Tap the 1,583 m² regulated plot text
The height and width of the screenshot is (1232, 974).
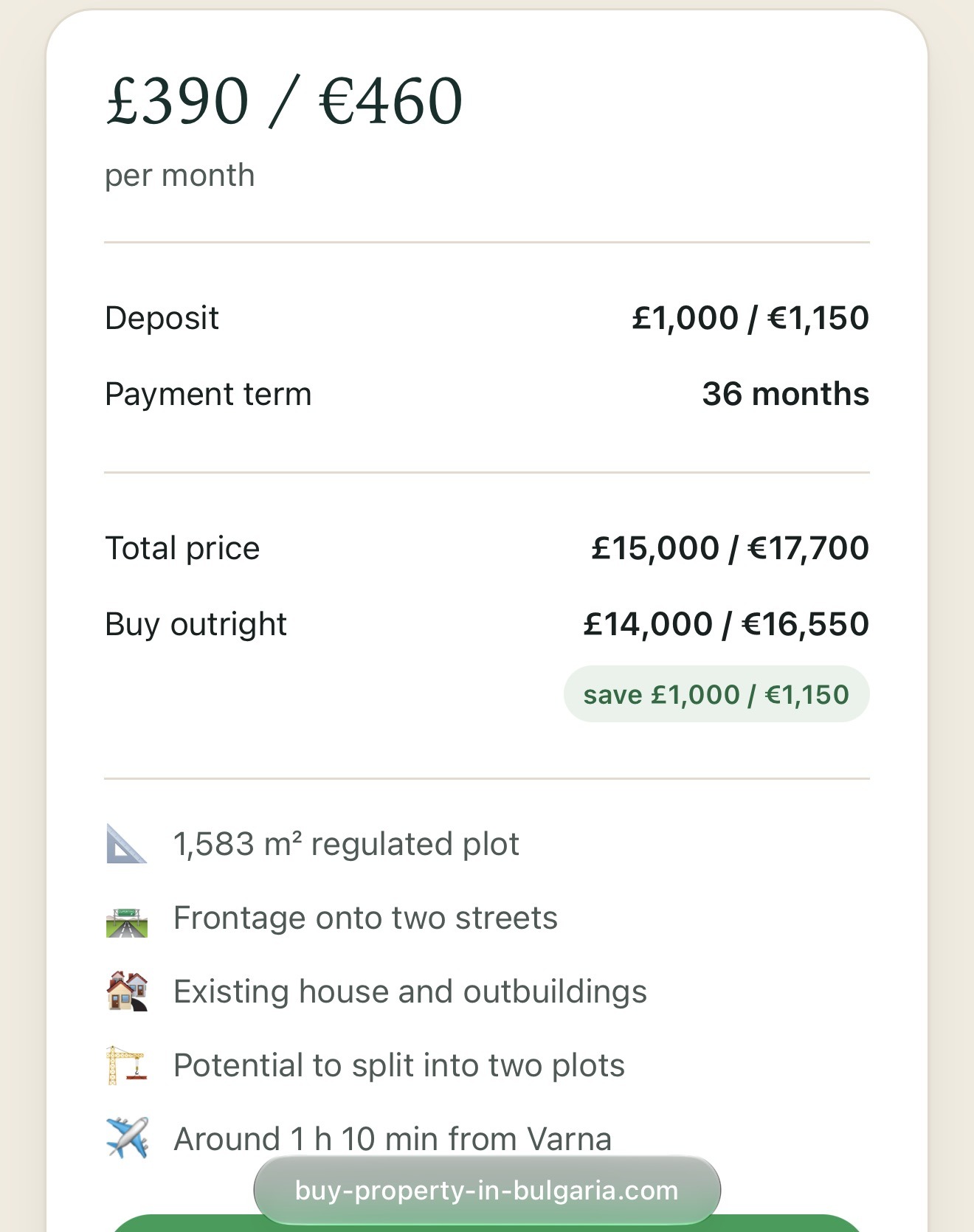tap(346, 844)
